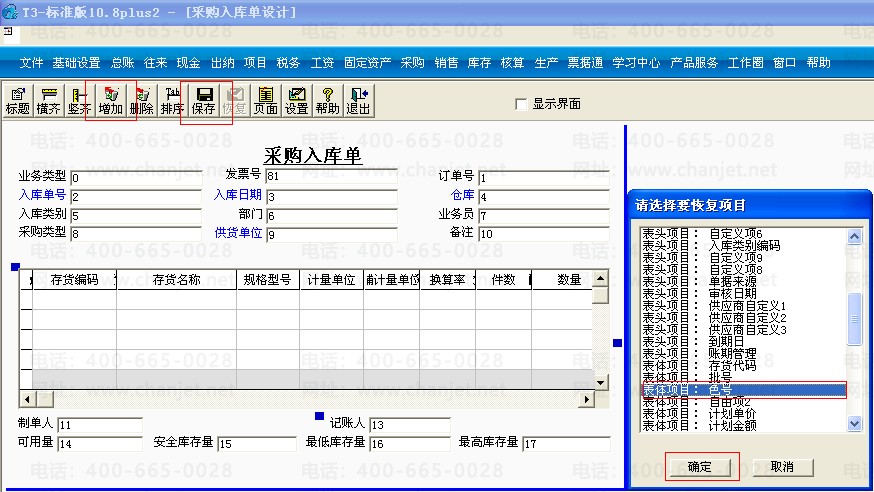Click the 删除 toolbar button

tap(141, 101)
